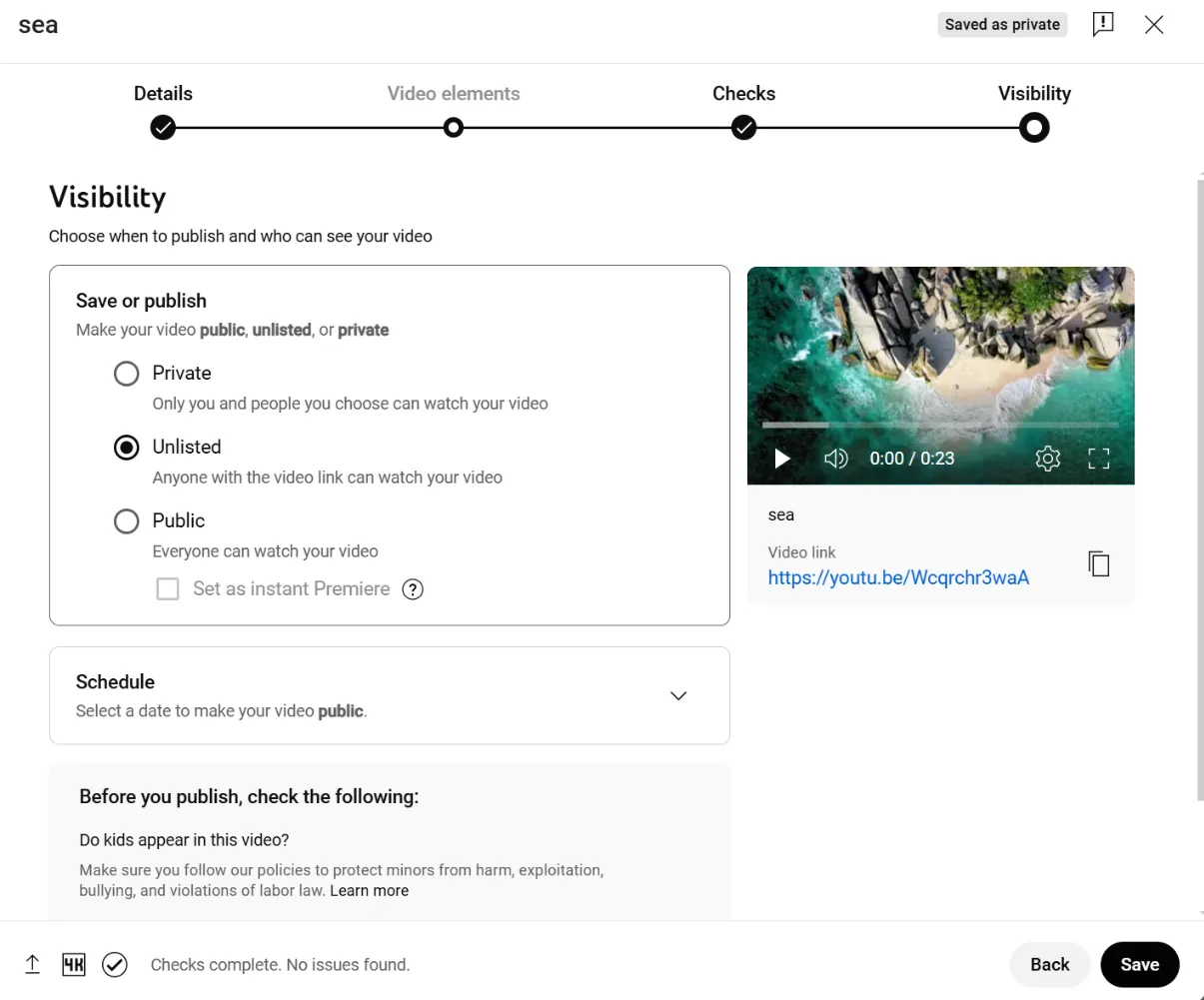Expand the Schedule section
The image size is (1204, 1000).
point(677,695)
